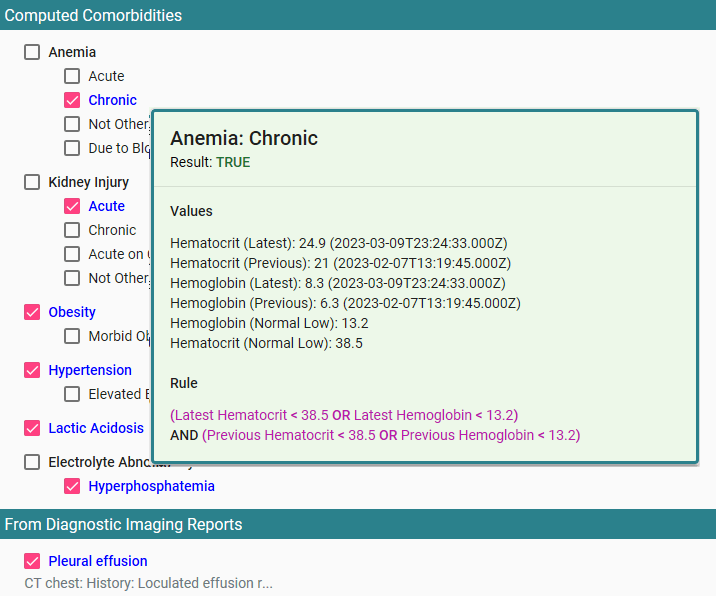
Task: Click the Pleural effusion link
Action: (x=98, y=561)
